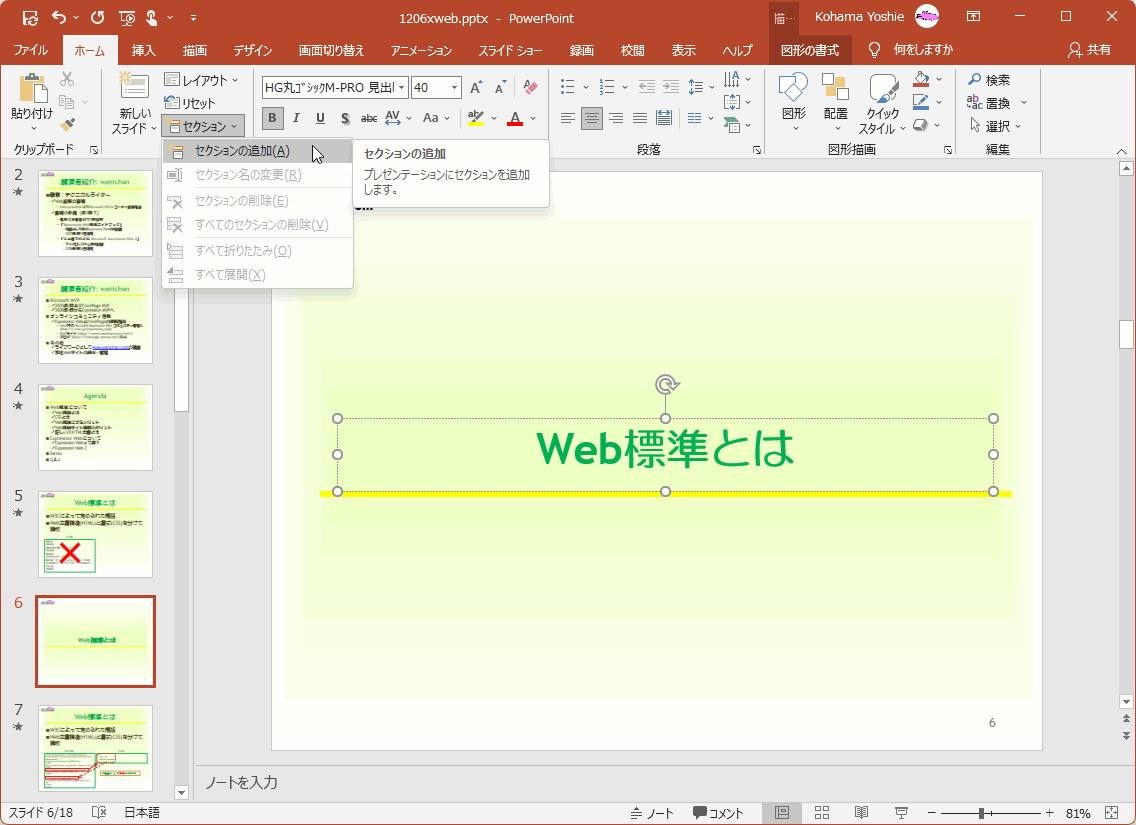Click the Reset (リセット) button
Image resolution: width=1136 pixels, height=825 pixels.
pos(190,103)
